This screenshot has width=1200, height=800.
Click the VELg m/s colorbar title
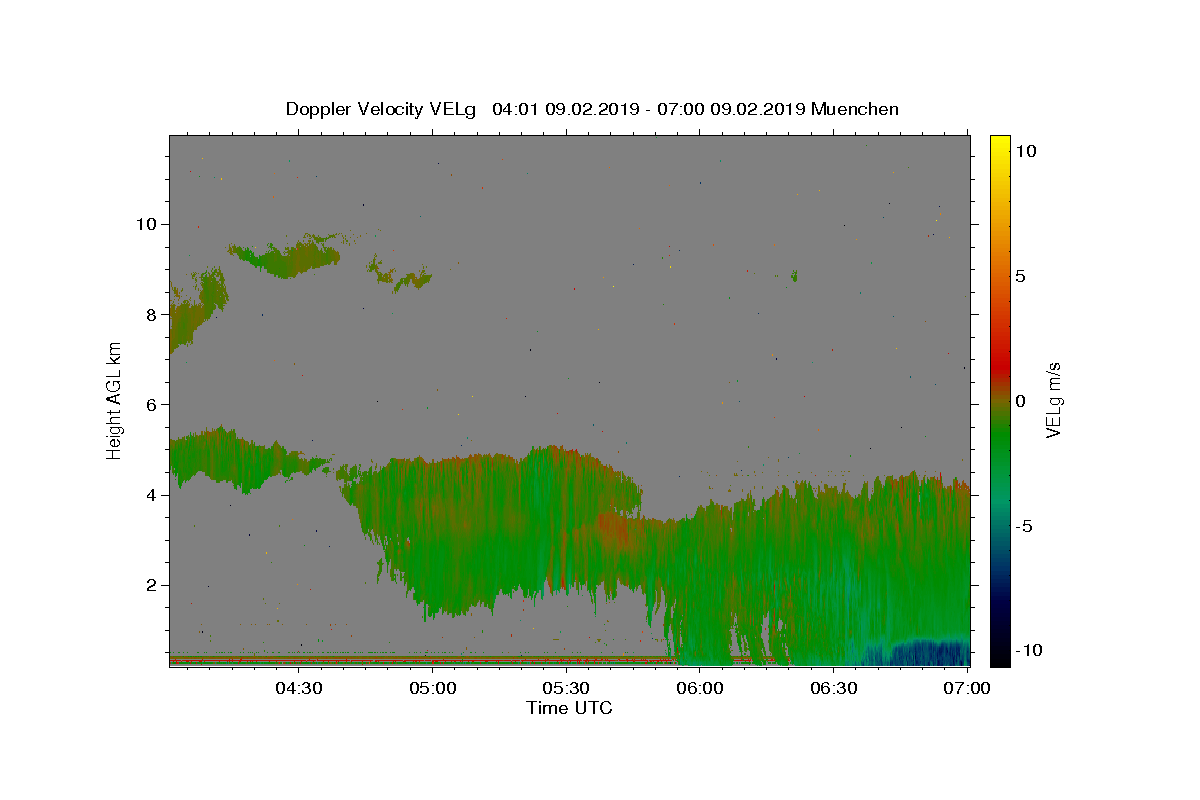point(1053,400)
